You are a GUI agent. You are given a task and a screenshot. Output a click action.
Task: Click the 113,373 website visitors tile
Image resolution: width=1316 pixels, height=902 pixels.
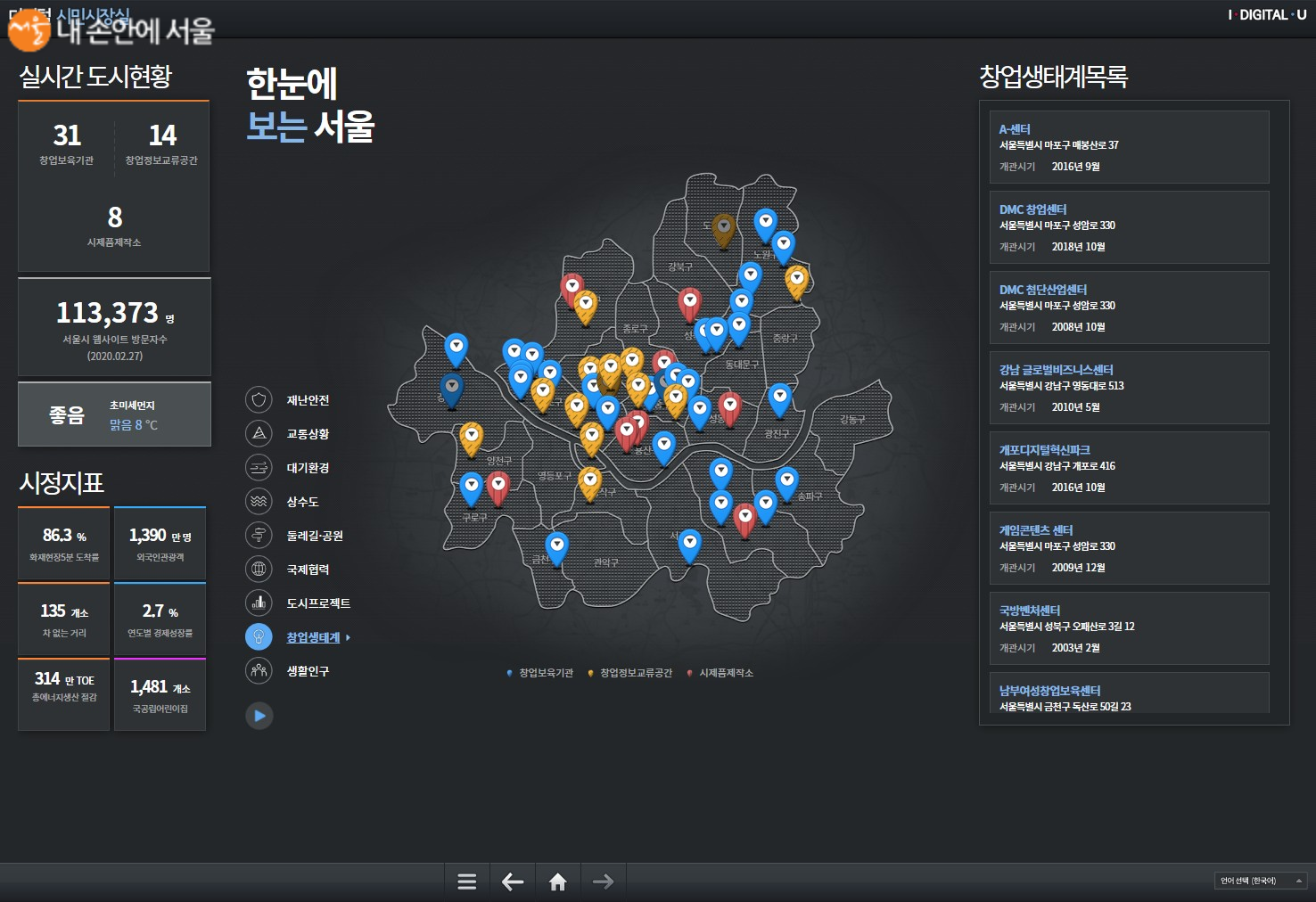[x=114, y=327]
